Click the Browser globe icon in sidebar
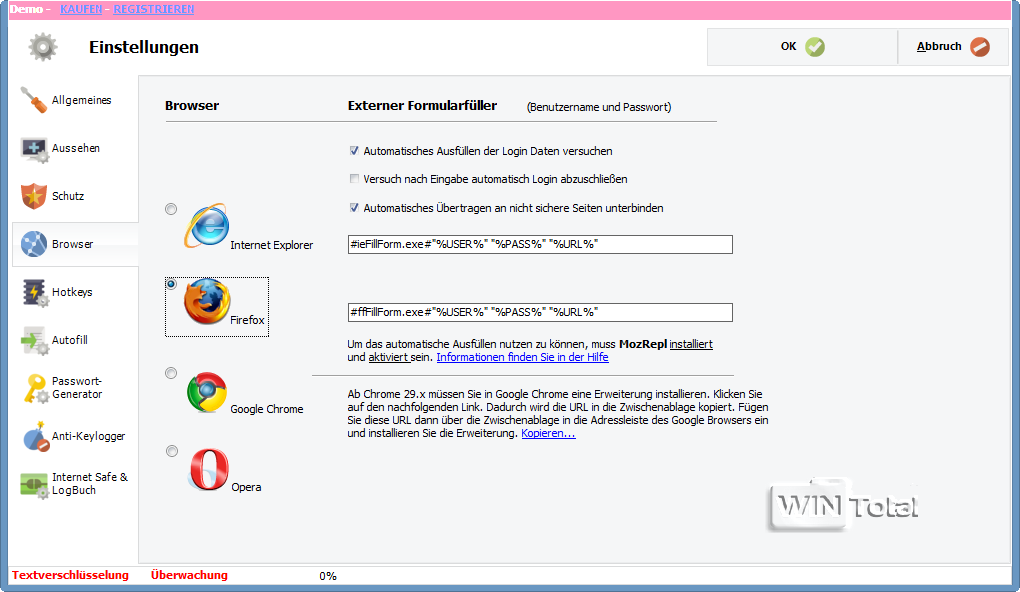The width and height of the screenshot is (1020, 592). 33,244
